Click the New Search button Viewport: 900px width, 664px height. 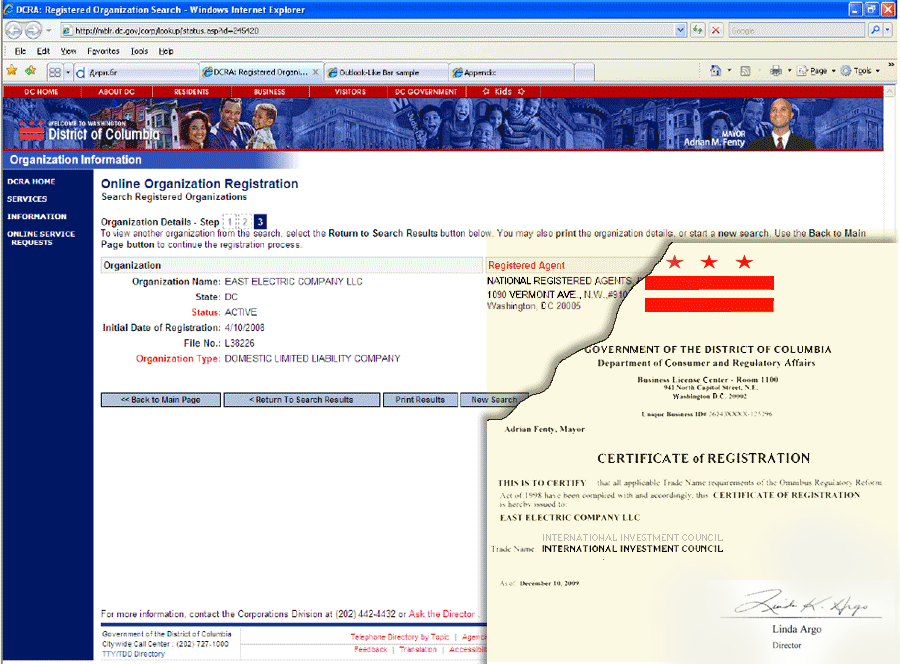tap(494, 399)
